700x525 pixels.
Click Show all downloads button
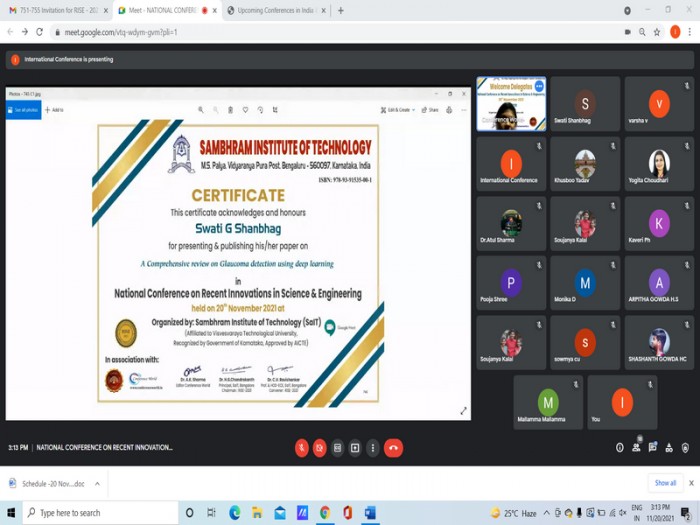point(665,483)
